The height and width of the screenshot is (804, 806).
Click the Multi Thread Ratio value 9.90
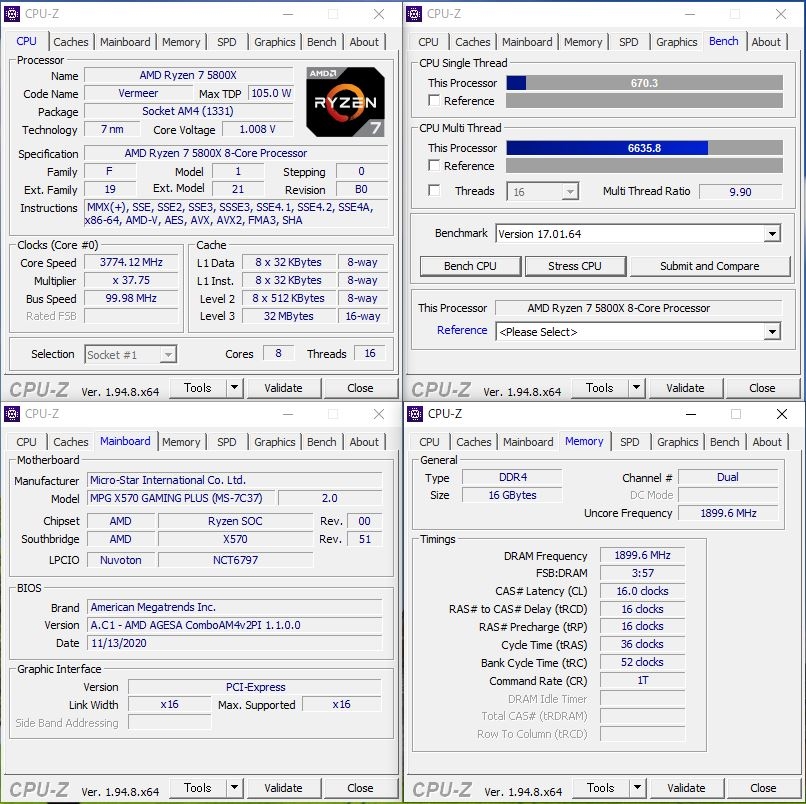click(740, 192)
